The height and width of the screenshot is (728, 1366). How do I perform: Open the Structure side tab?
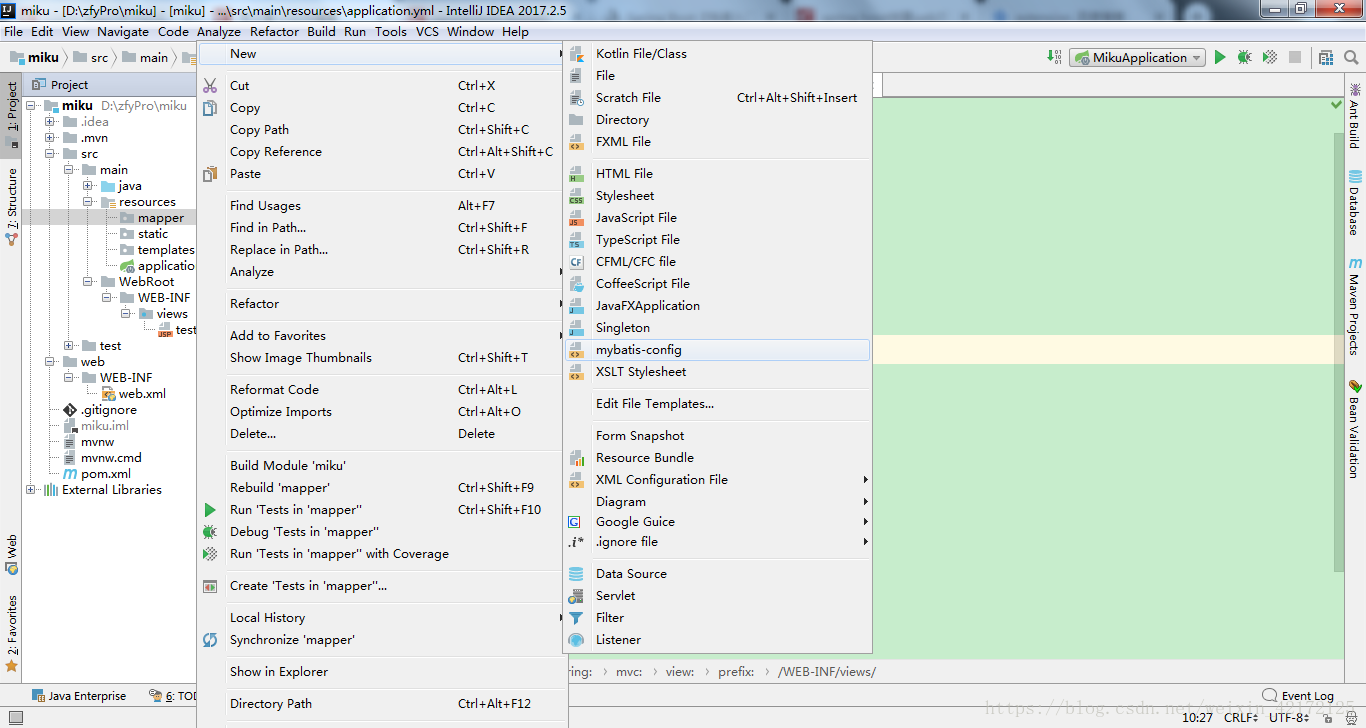click(11, 207)
